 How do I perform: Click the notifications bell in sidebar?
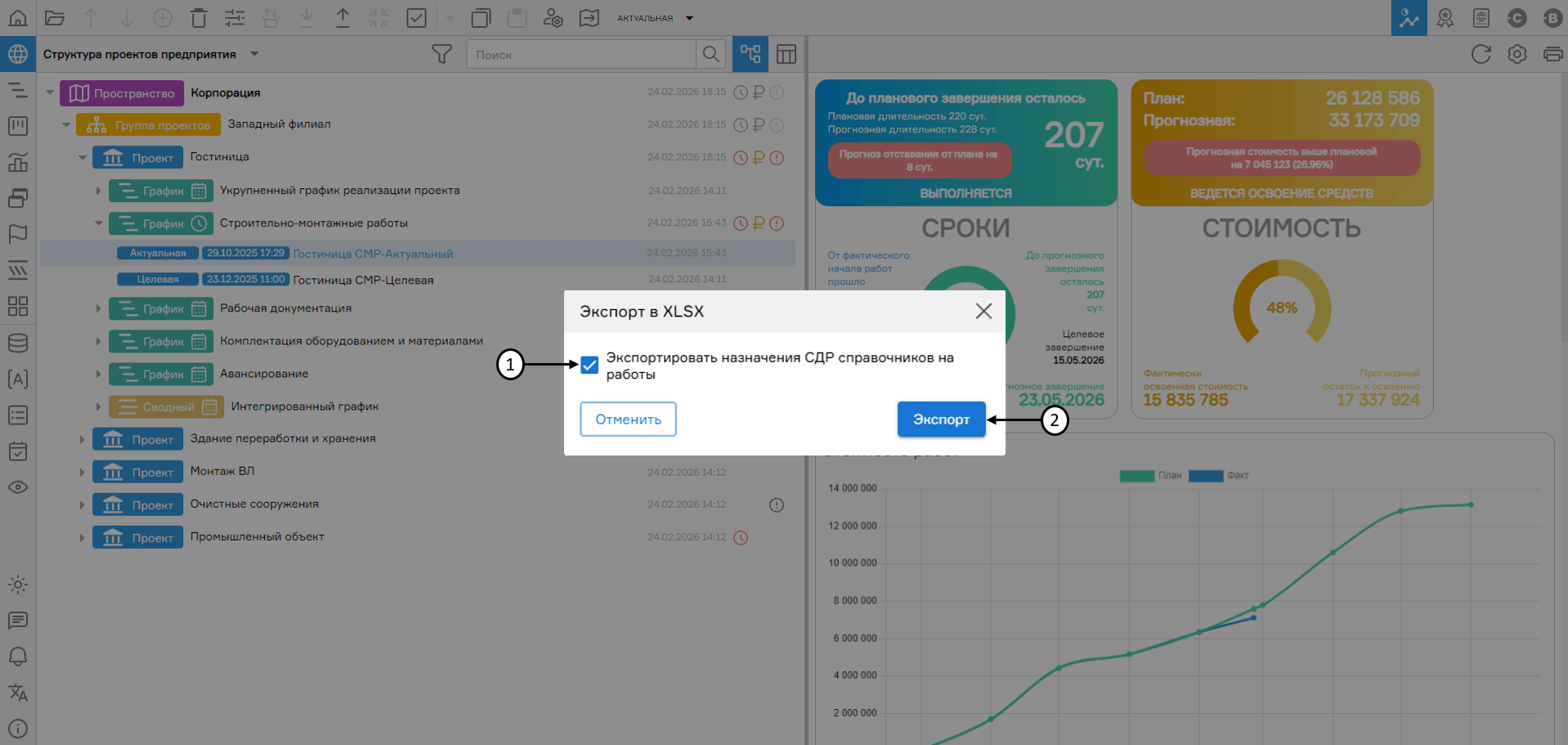pos(18,657)
